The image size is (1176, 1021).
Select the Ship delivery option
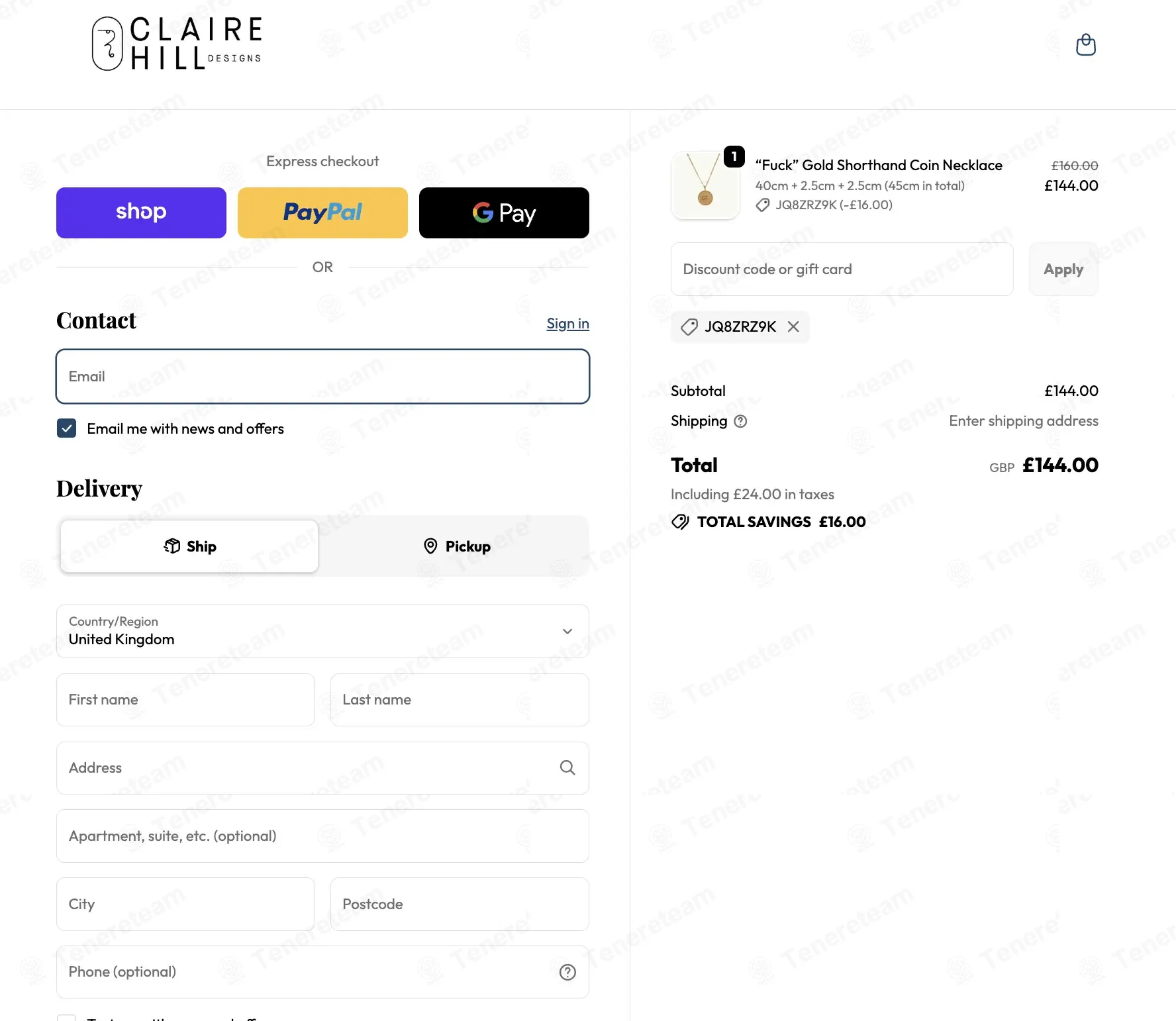189,546
